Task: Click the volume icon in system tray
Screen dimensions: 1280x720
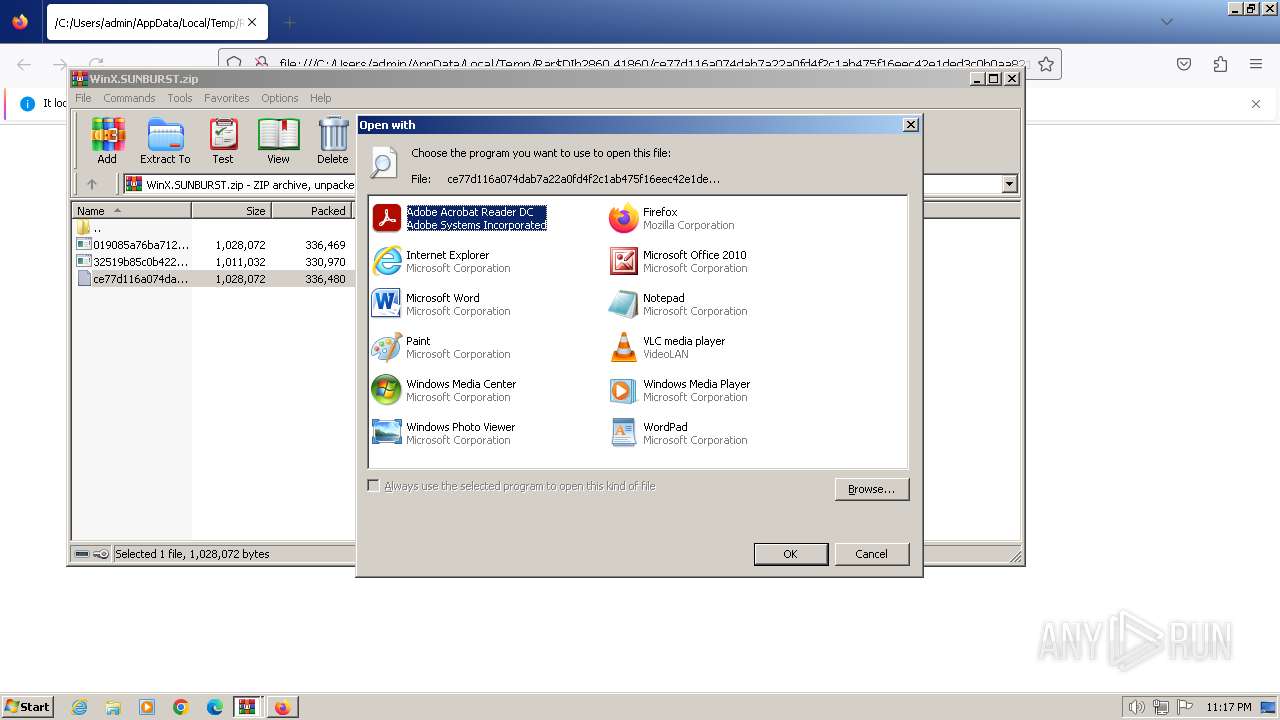Action: pos(1136,707)
